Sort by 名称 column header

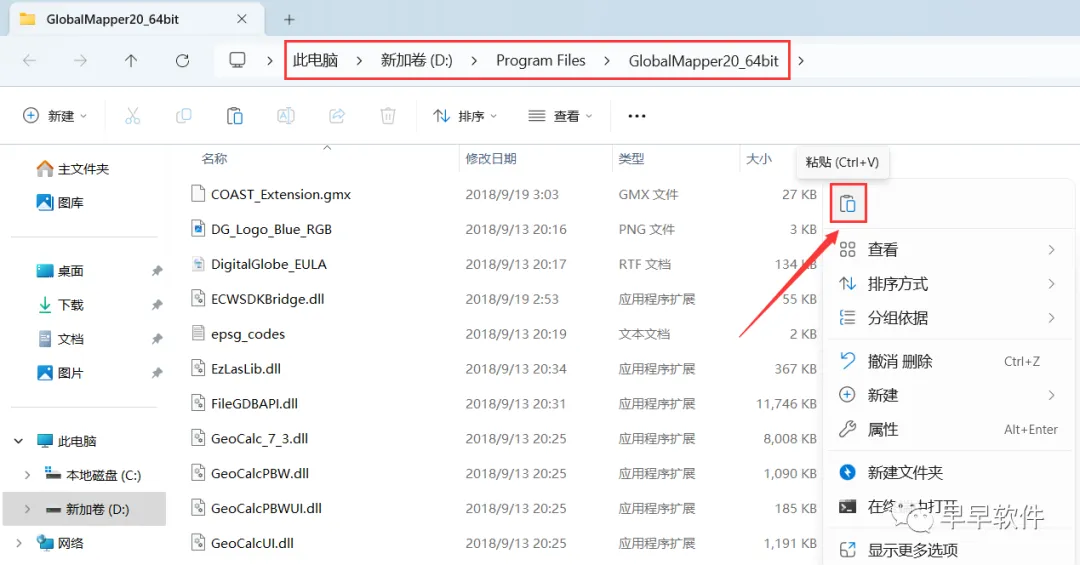coord(214,158)
